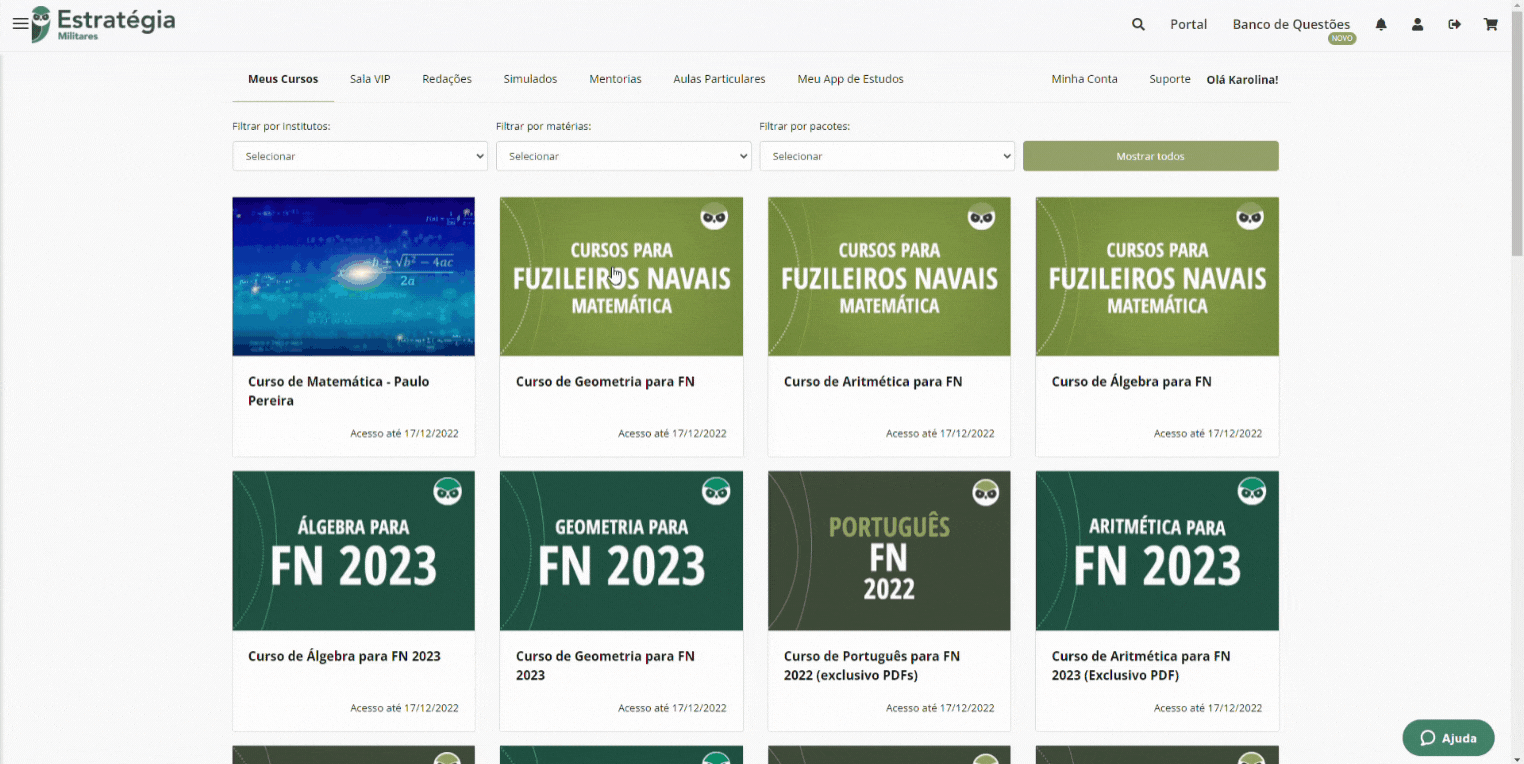Click title Curso de Geometria para FN 2023
The width and height of the screenshot is (1524, 764).
click(x=605, y=666)
